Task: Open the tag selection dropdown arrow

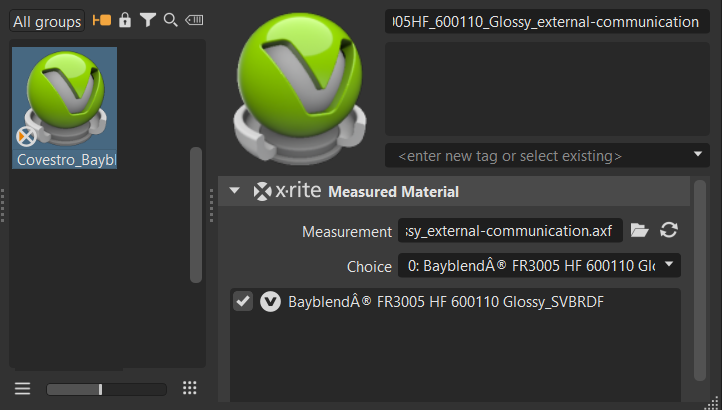Action: pyautogui.click(x=698, y=154)
